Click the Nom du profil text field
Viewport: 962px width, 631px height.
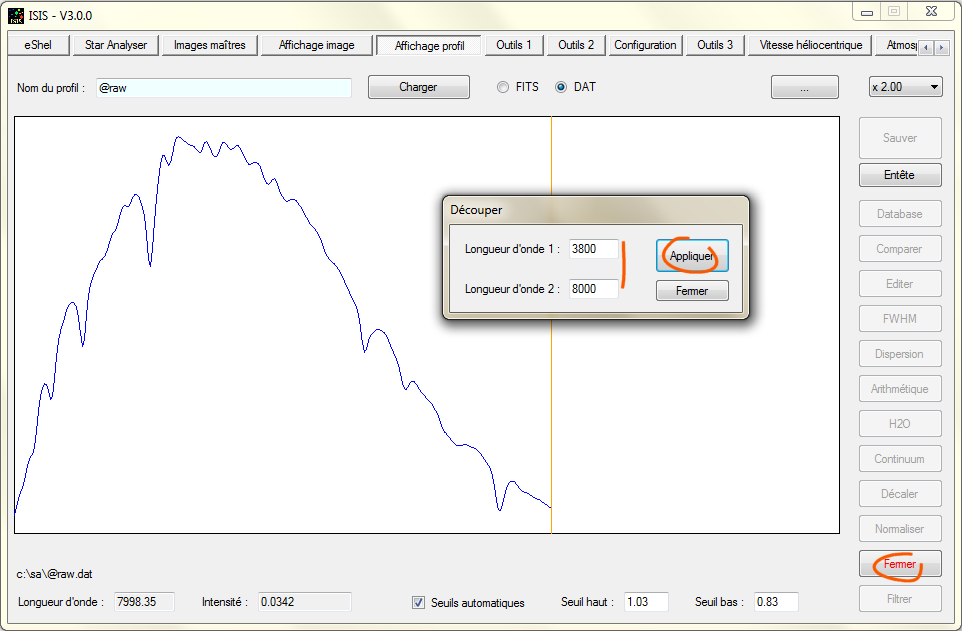point(224,87)
